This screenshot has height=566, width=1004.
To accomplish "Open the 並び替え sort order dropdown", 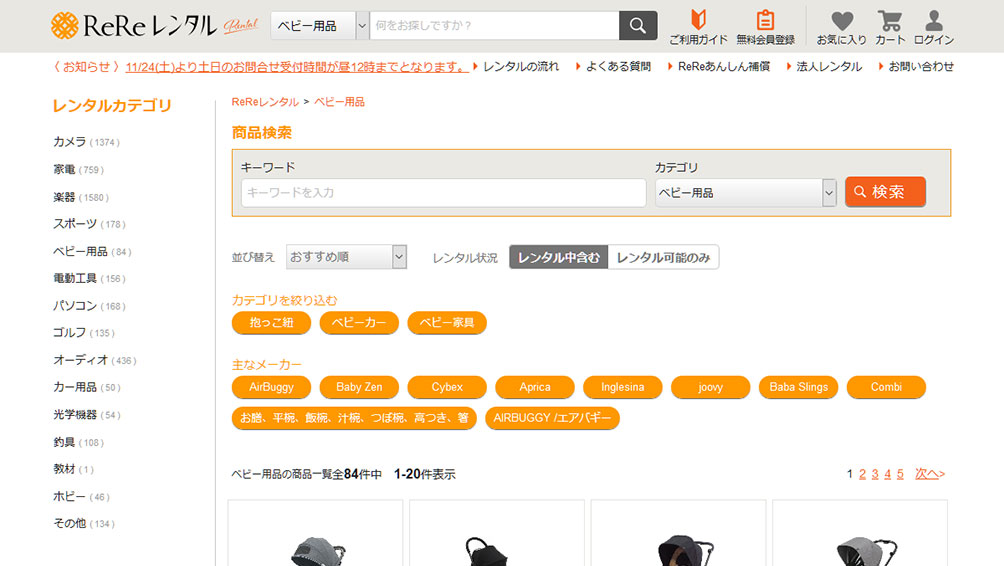I will (346, 257).
